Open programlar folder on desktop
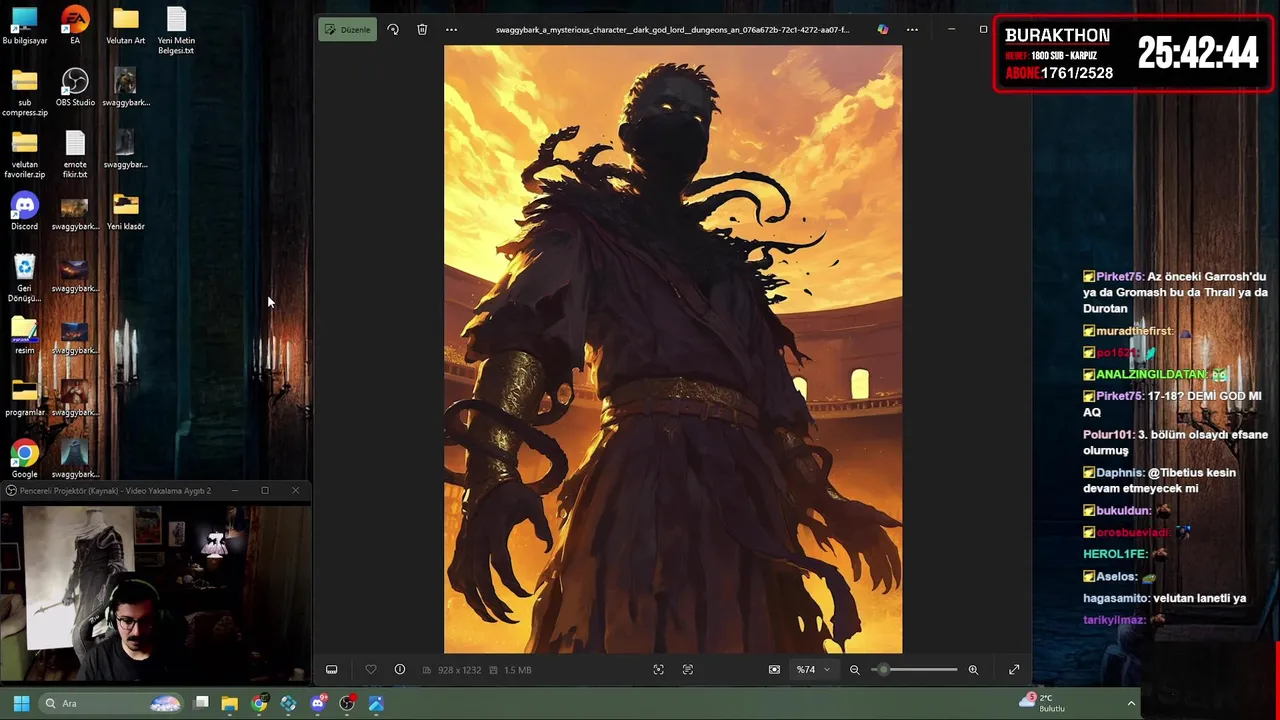Screen dimensions: 1280x720 click(25, 398)
